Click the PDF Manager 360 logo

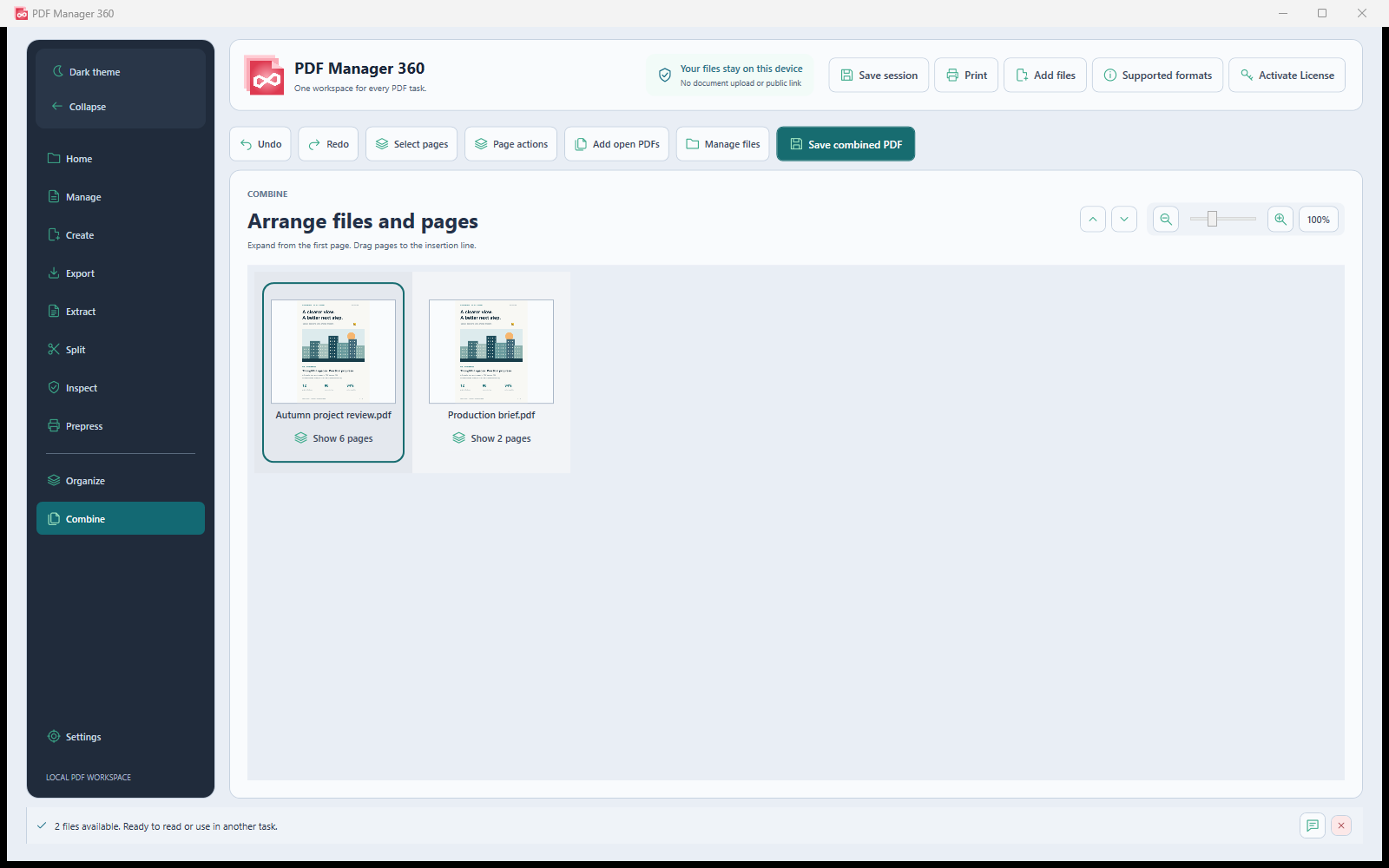[265, 76]
